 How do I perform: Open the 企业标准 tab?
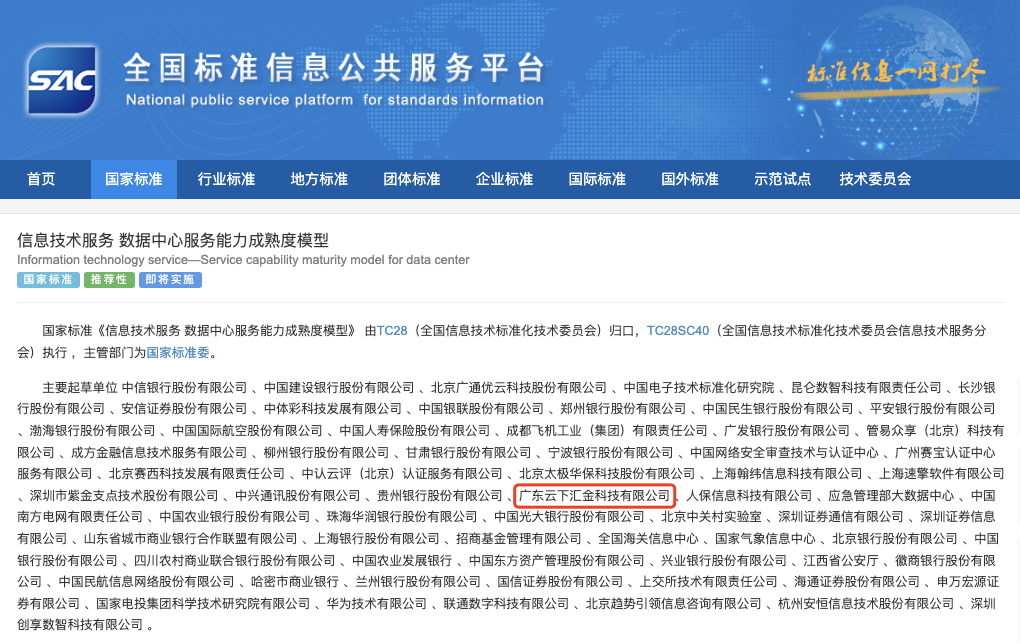(504, 179)
